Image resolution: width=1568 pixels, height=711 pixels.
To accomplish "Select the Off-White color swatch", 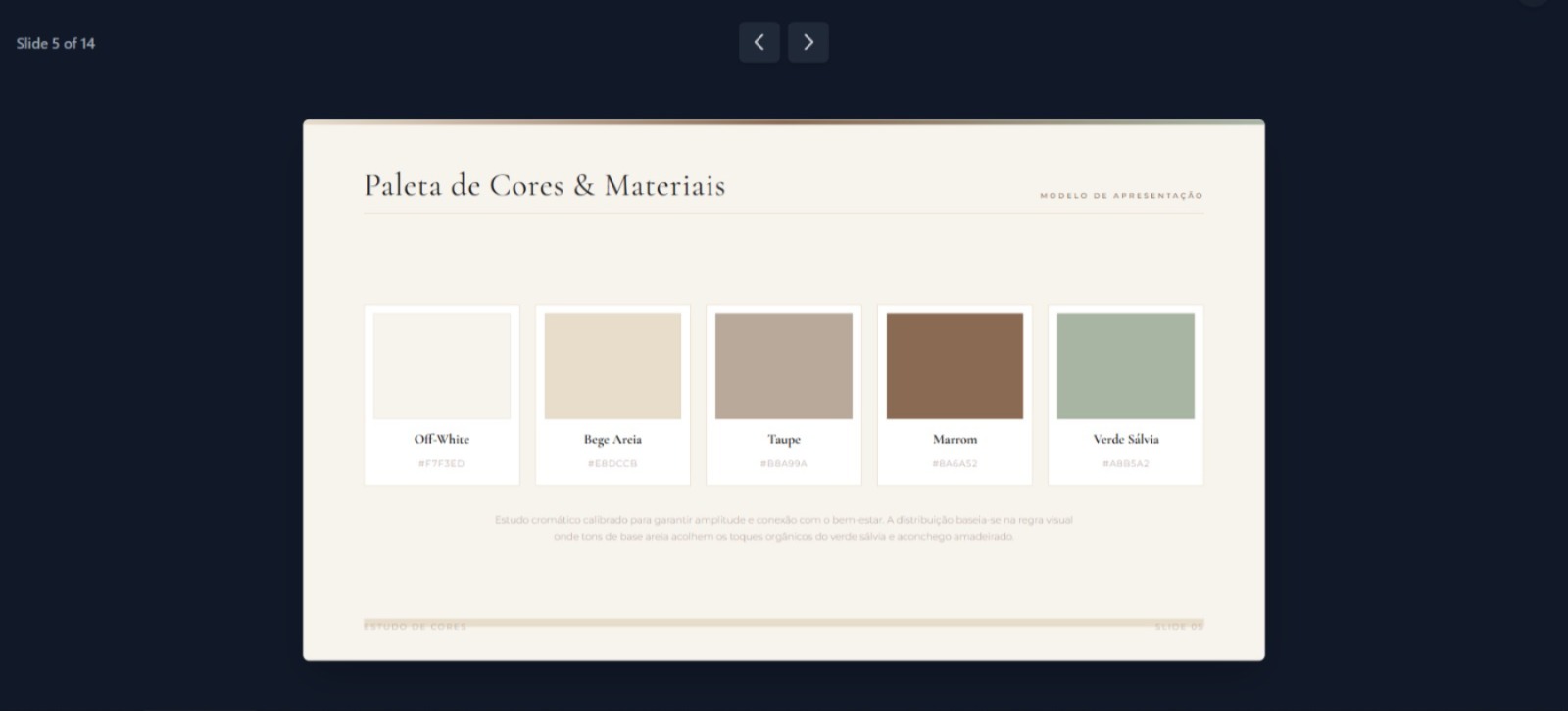I will coord(442,366).
